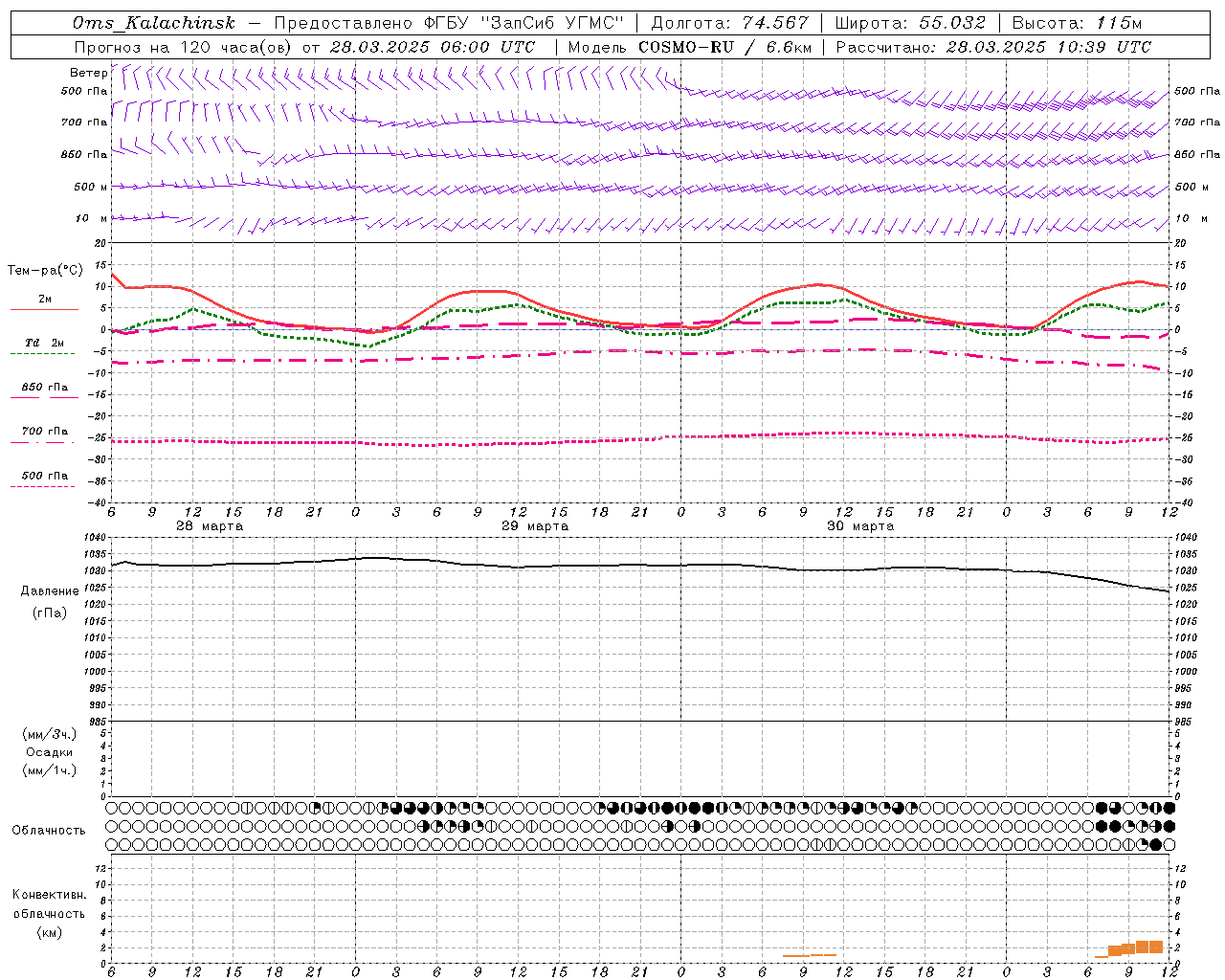The image size is (1225, 980).
Task: Click the Высота: 115м value
Action: [1077, 23]
